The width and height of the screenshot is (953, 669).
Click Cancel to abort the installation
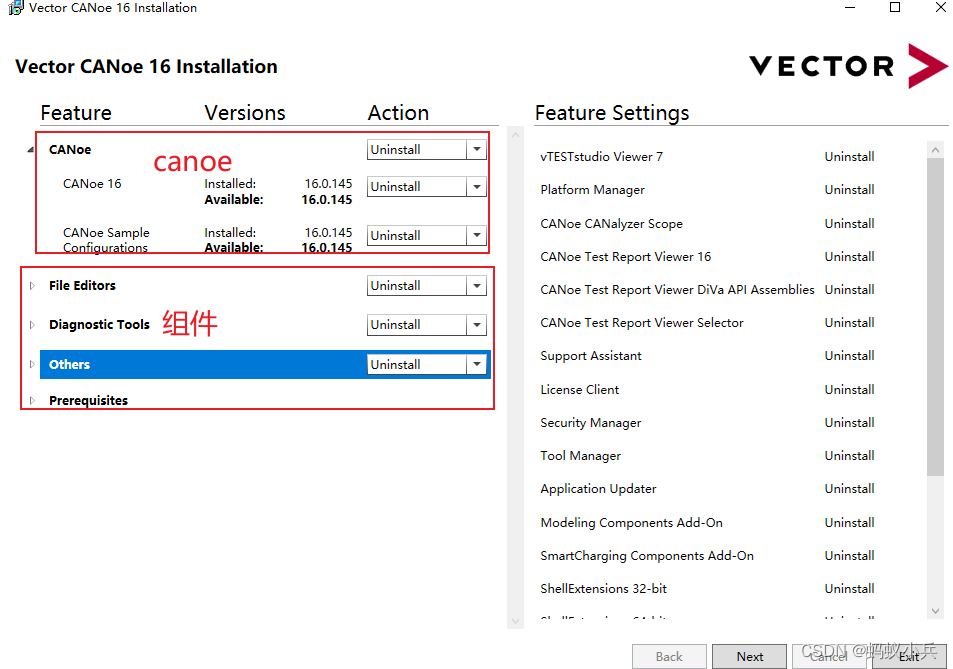click(829, 656)
